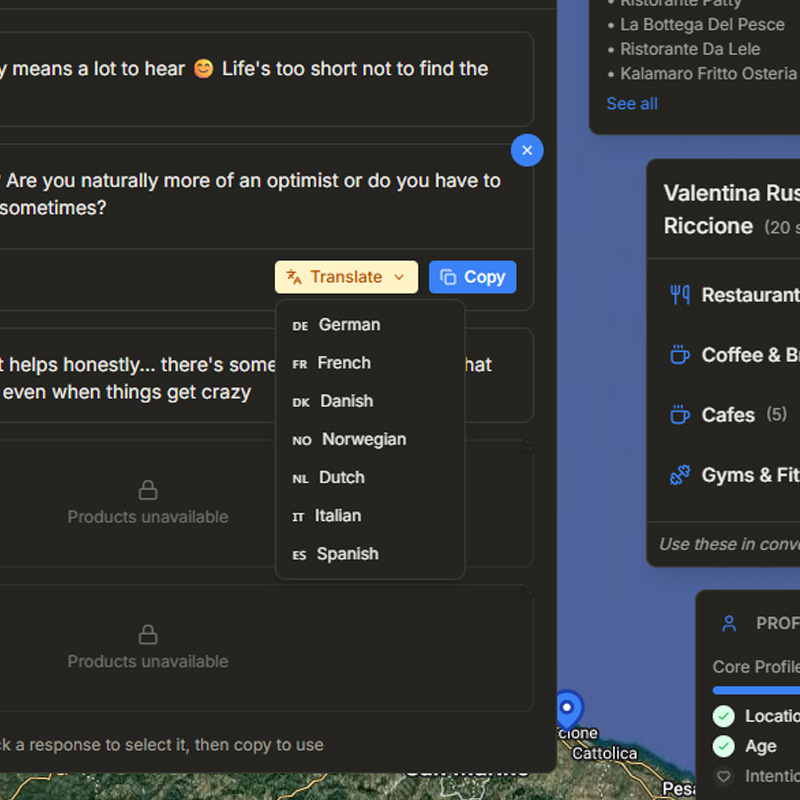
Task: Click the Cafes cup icon
Action: 680,415
